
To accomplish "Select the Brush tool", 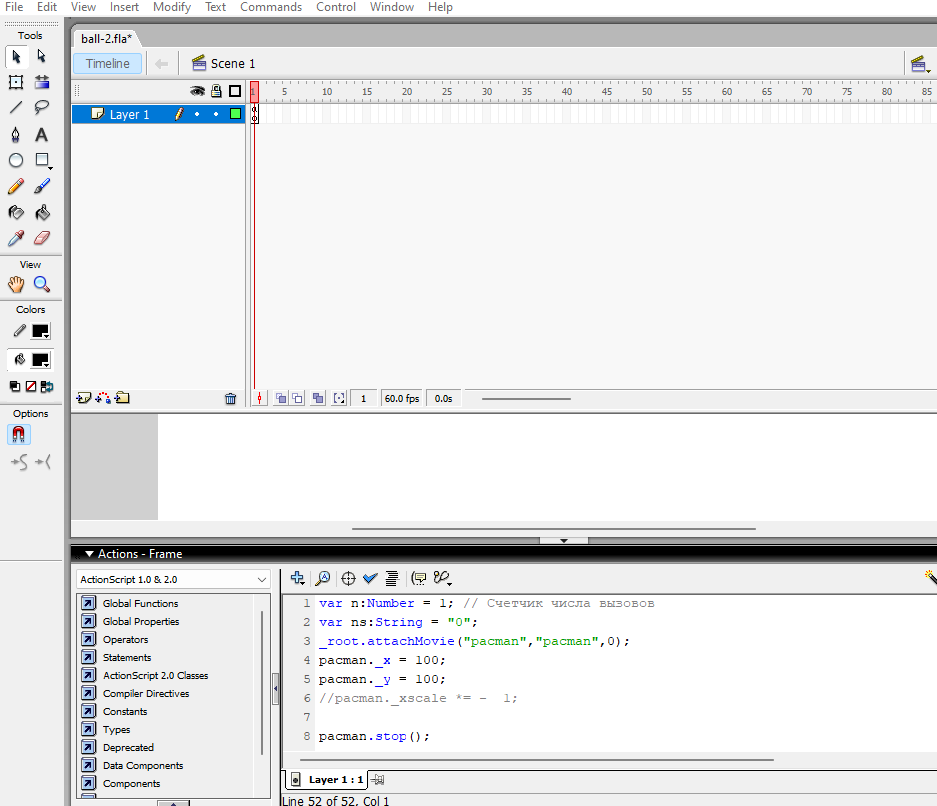I will [42, 186].
